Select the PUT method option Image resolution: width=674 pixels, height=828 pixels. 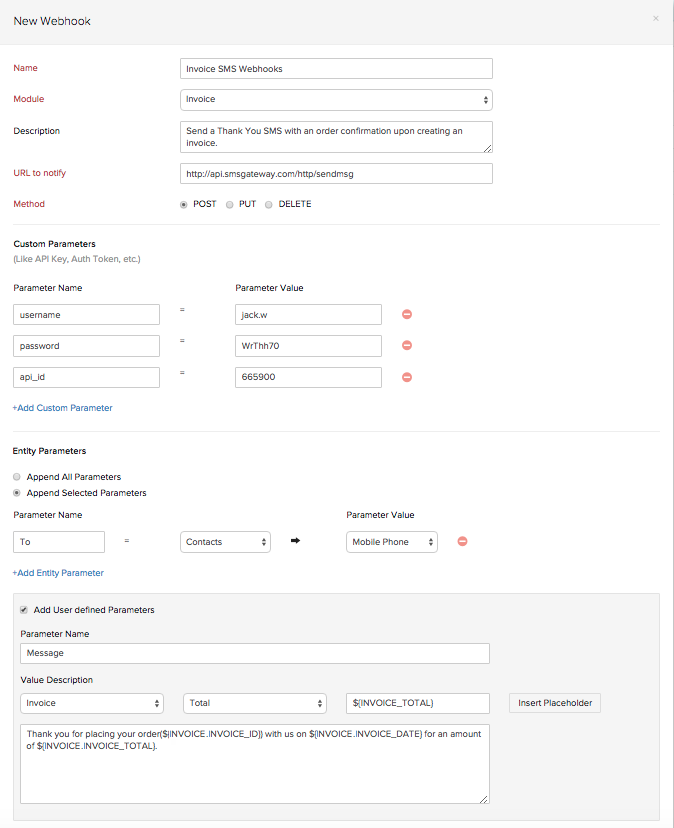point(229,204)
